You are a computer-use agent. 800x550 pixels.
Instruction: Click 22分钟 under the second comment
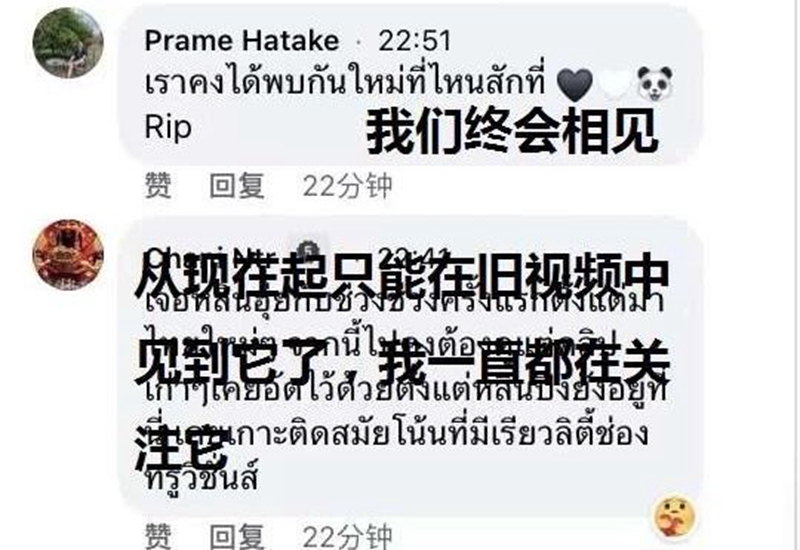point(347,536)
